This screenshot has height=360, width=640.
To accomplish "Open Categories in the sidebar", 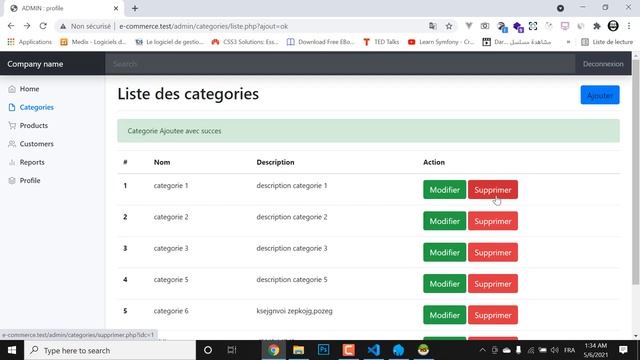I will 37,107.
